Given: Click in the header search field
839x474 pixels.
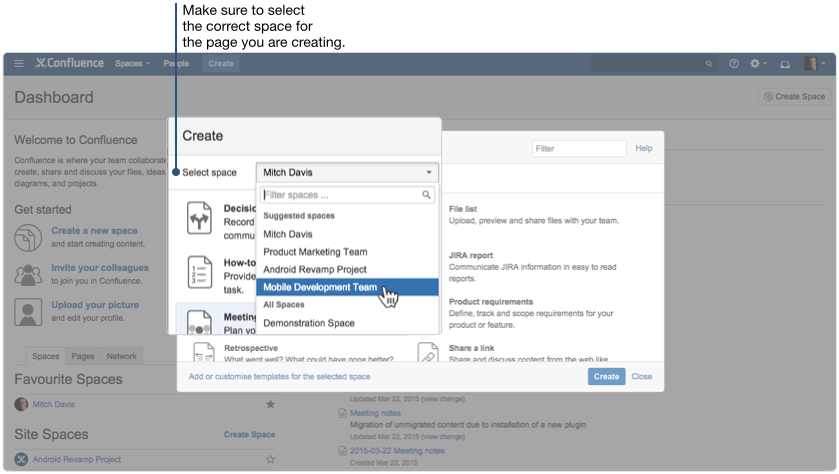Looking at the screenshot, I should click(x=653, y=64).
